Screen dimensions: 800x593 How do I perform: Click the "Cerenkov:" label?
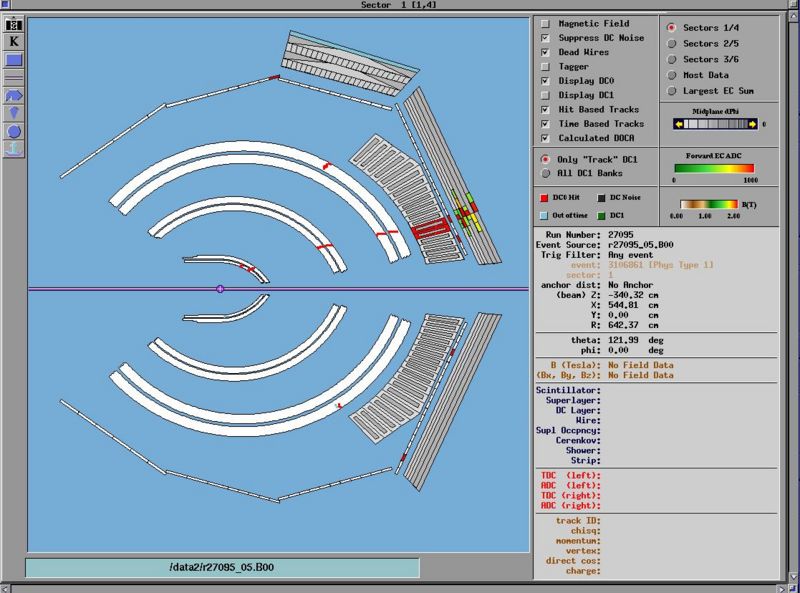[578, 440]
